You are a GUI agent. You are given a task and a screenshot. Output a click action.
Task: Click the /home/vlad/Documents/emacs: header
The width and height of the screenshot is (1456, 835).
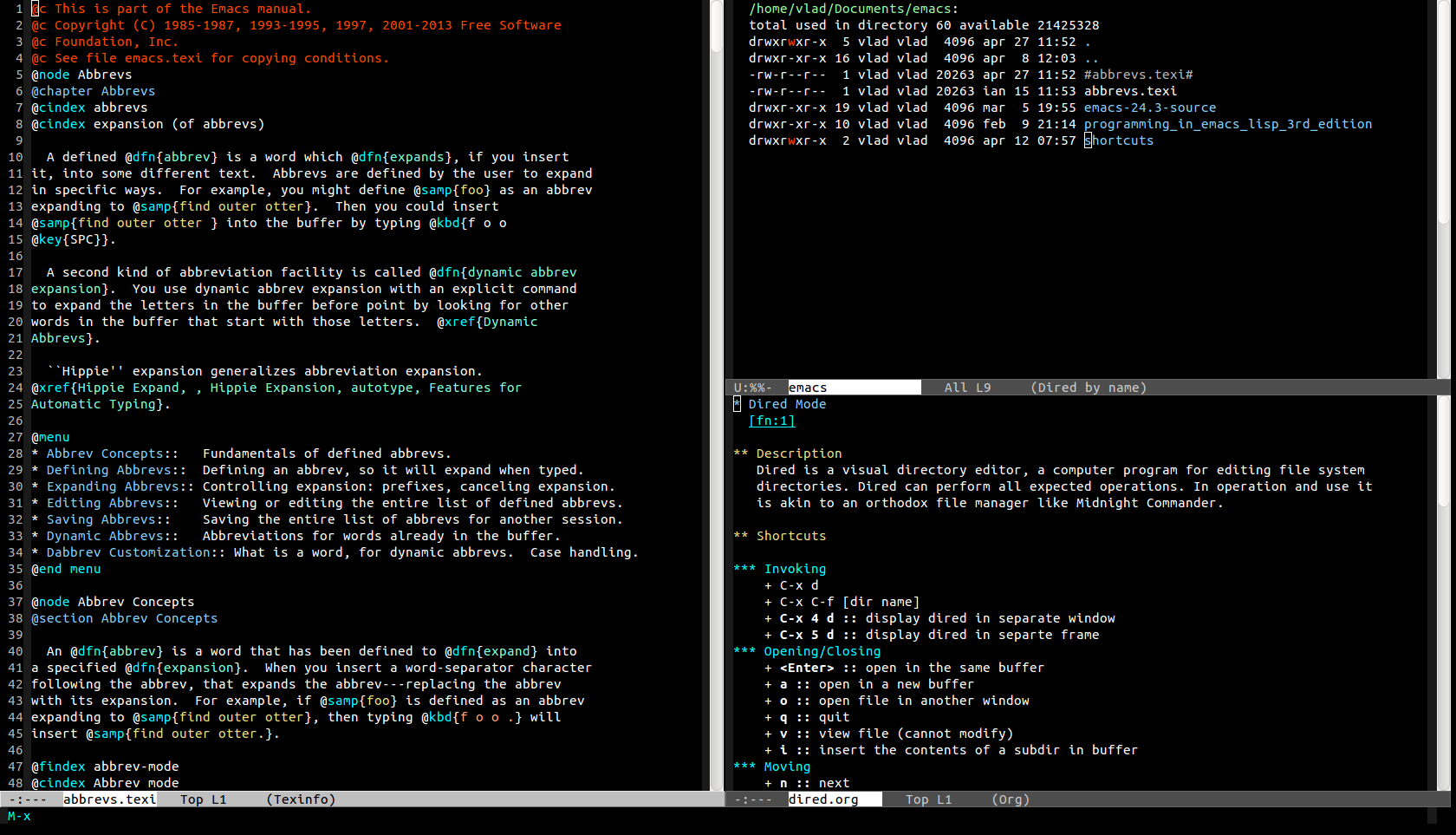854,9
